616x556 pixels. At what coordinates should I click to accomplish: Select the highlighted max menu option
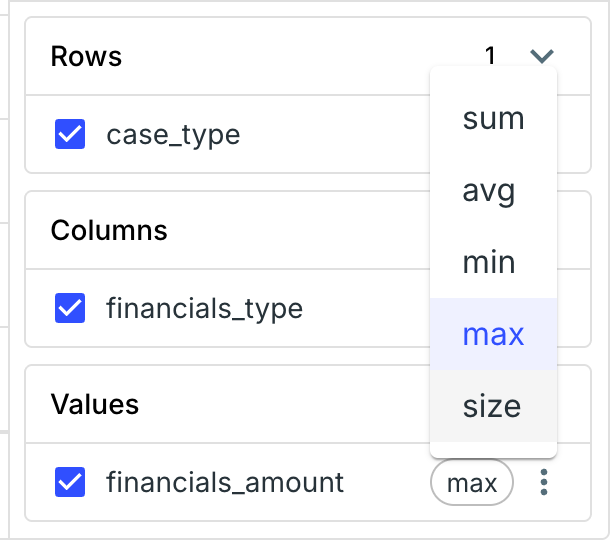tap(493, 334)
